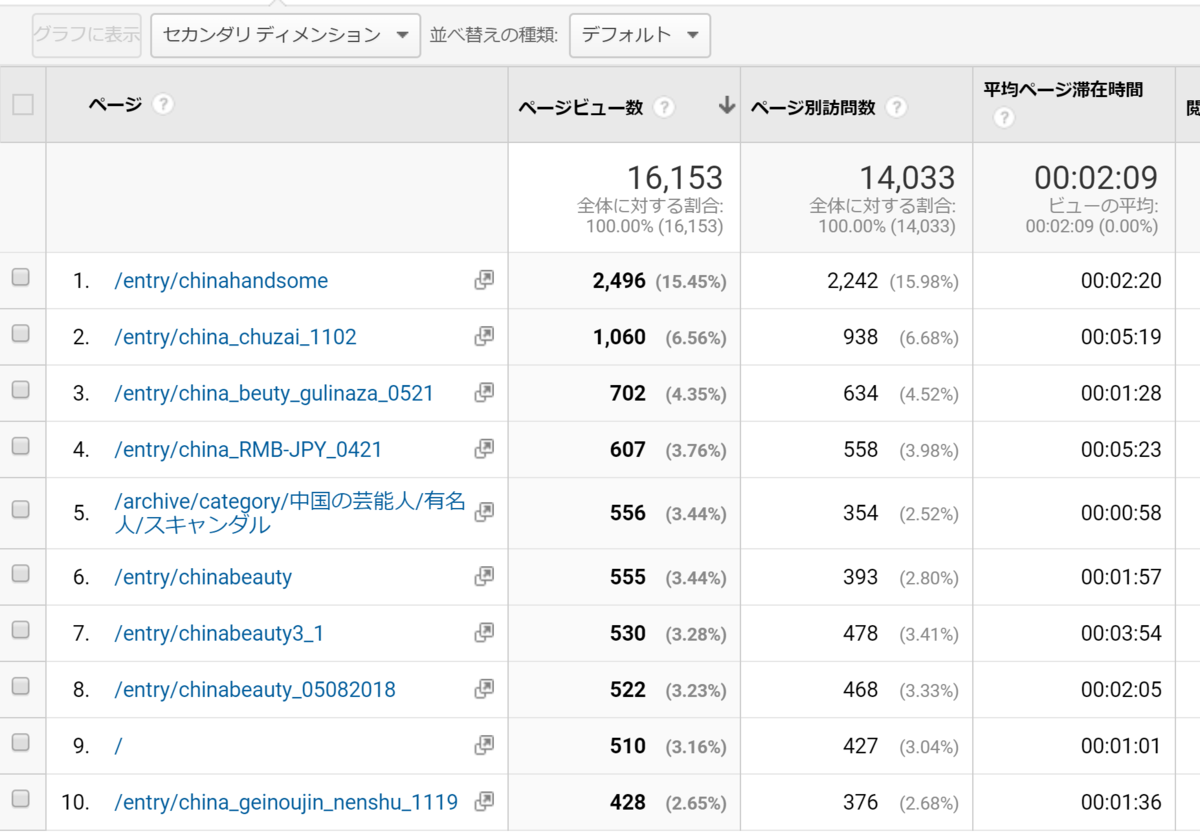Open the /entry/china_RMB-JPY_0421 link
The width and height of the screenshot is (1200, 840).
pos(248,450)
